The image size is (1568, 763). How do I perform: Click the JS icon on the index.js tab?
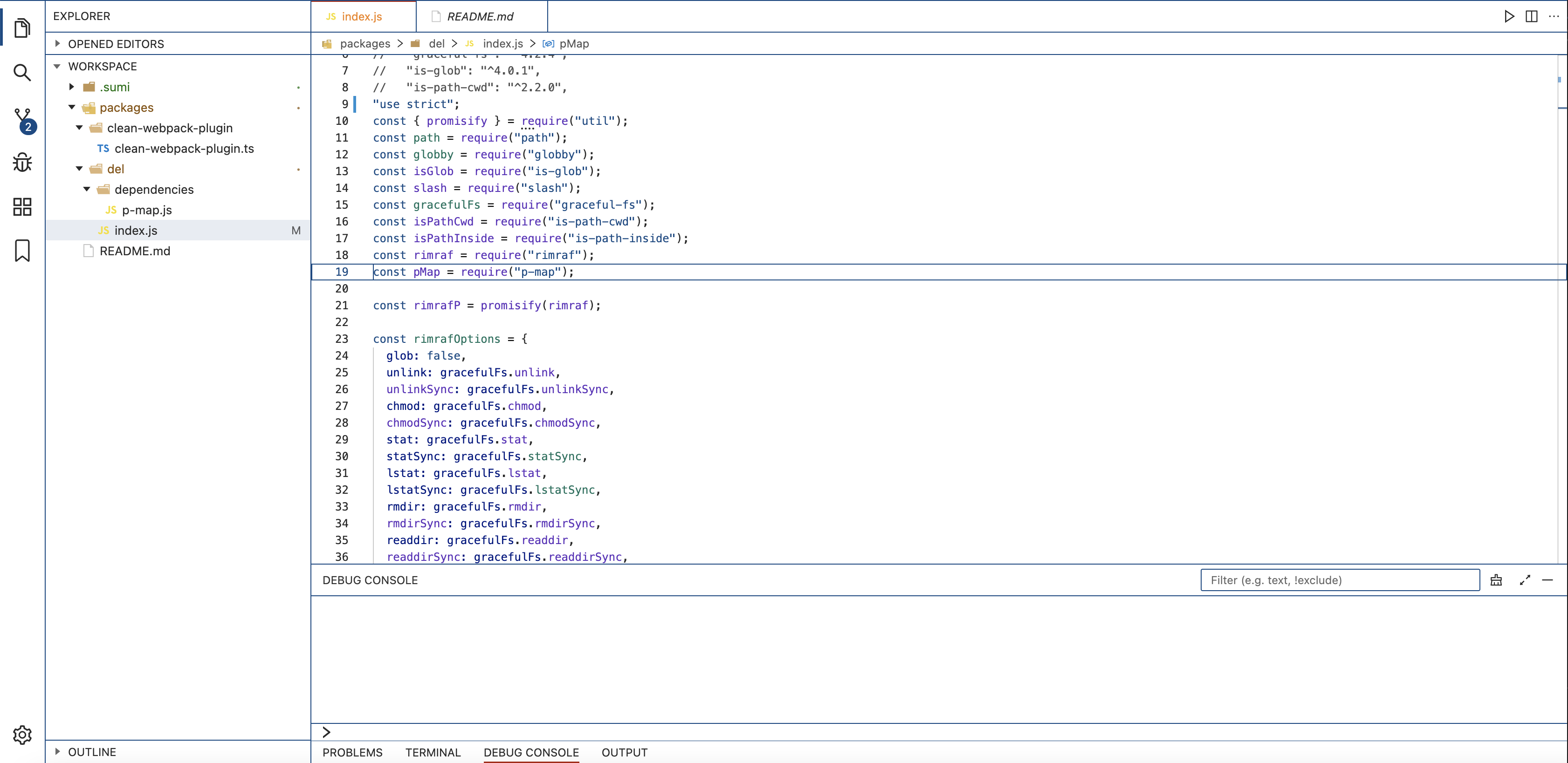[331, 16]
